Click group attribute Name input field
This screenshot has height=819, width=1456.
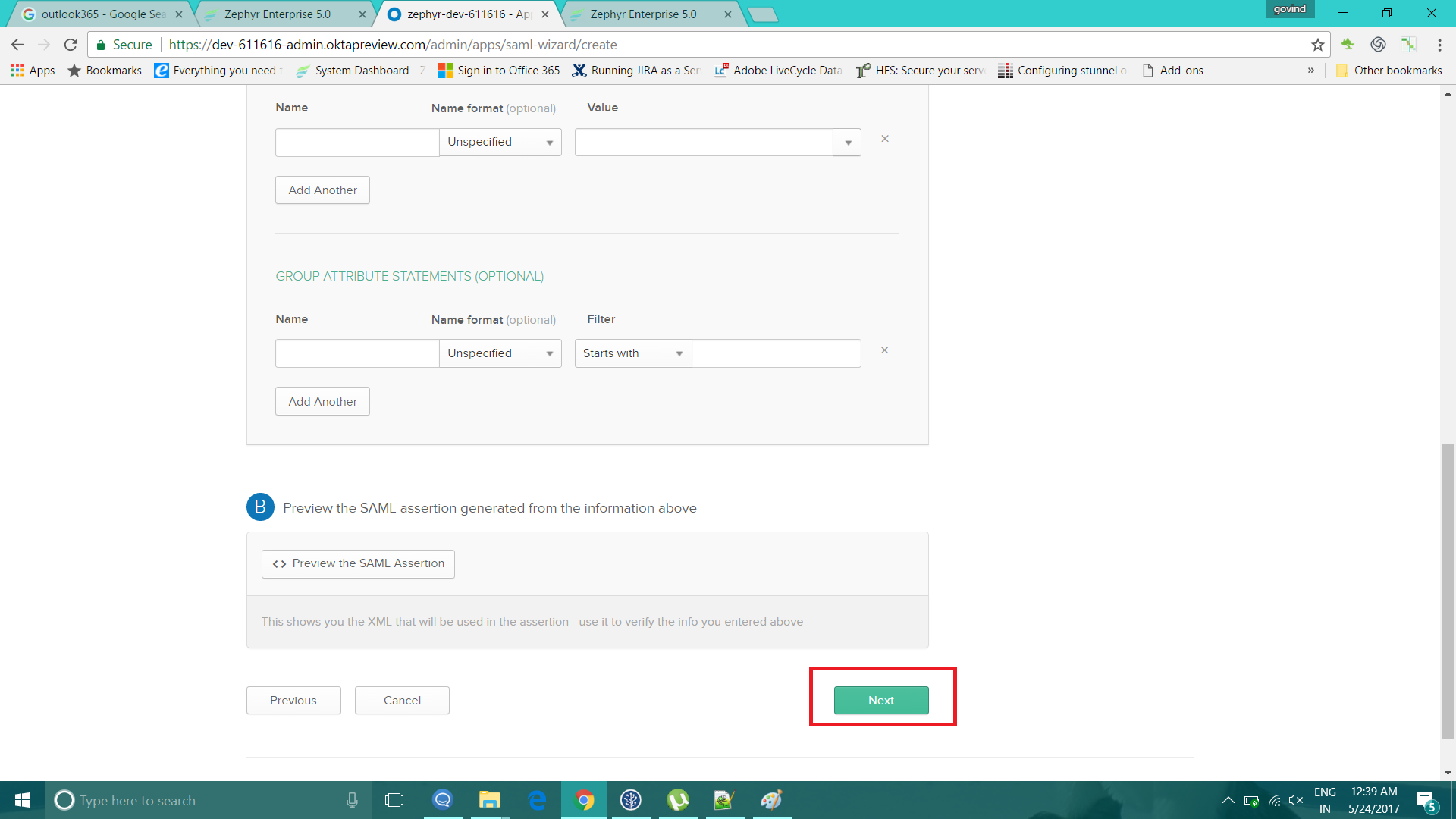pos(356,353)
